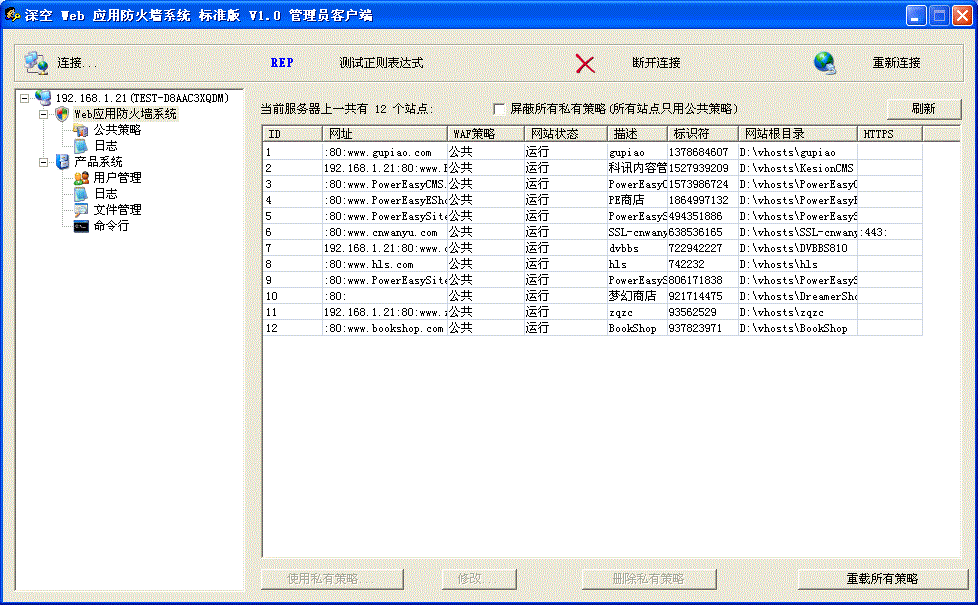This screenshot has width=978, height=605.
Task: Click the 标识符 column header
Action: [x=703, y=134]
